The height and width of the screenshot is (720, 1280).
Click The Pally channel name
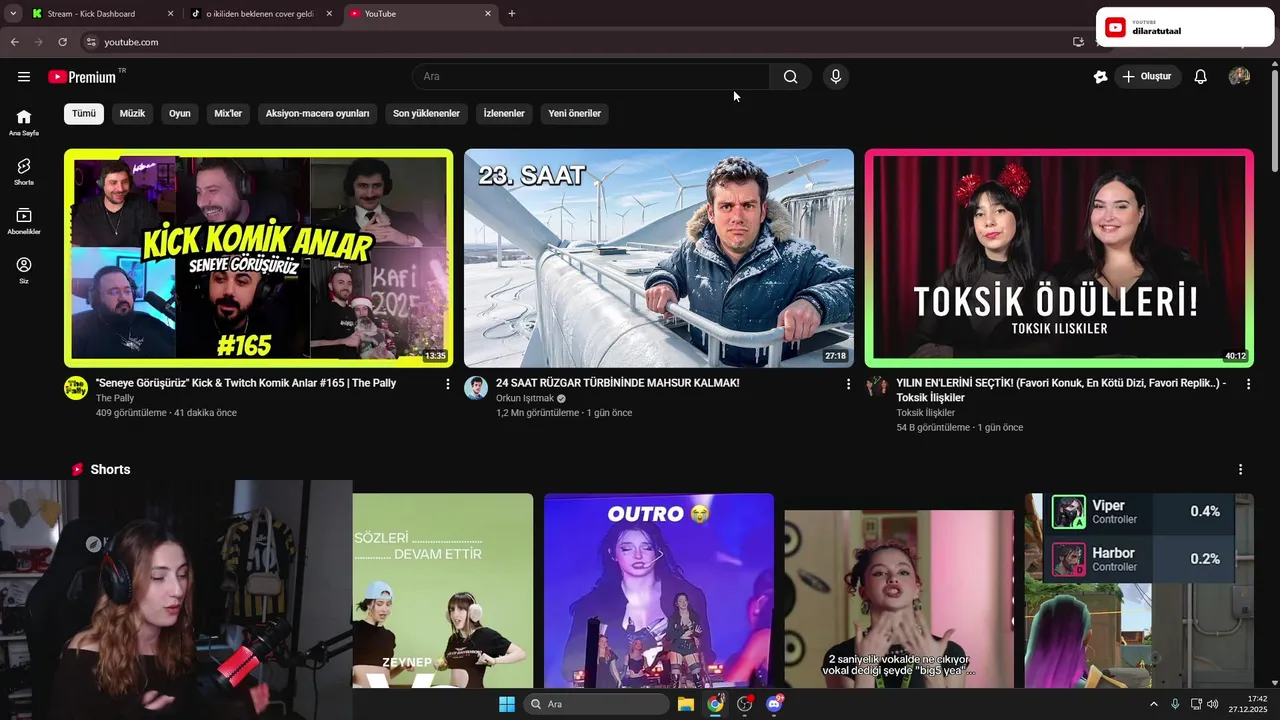point(115,398)
